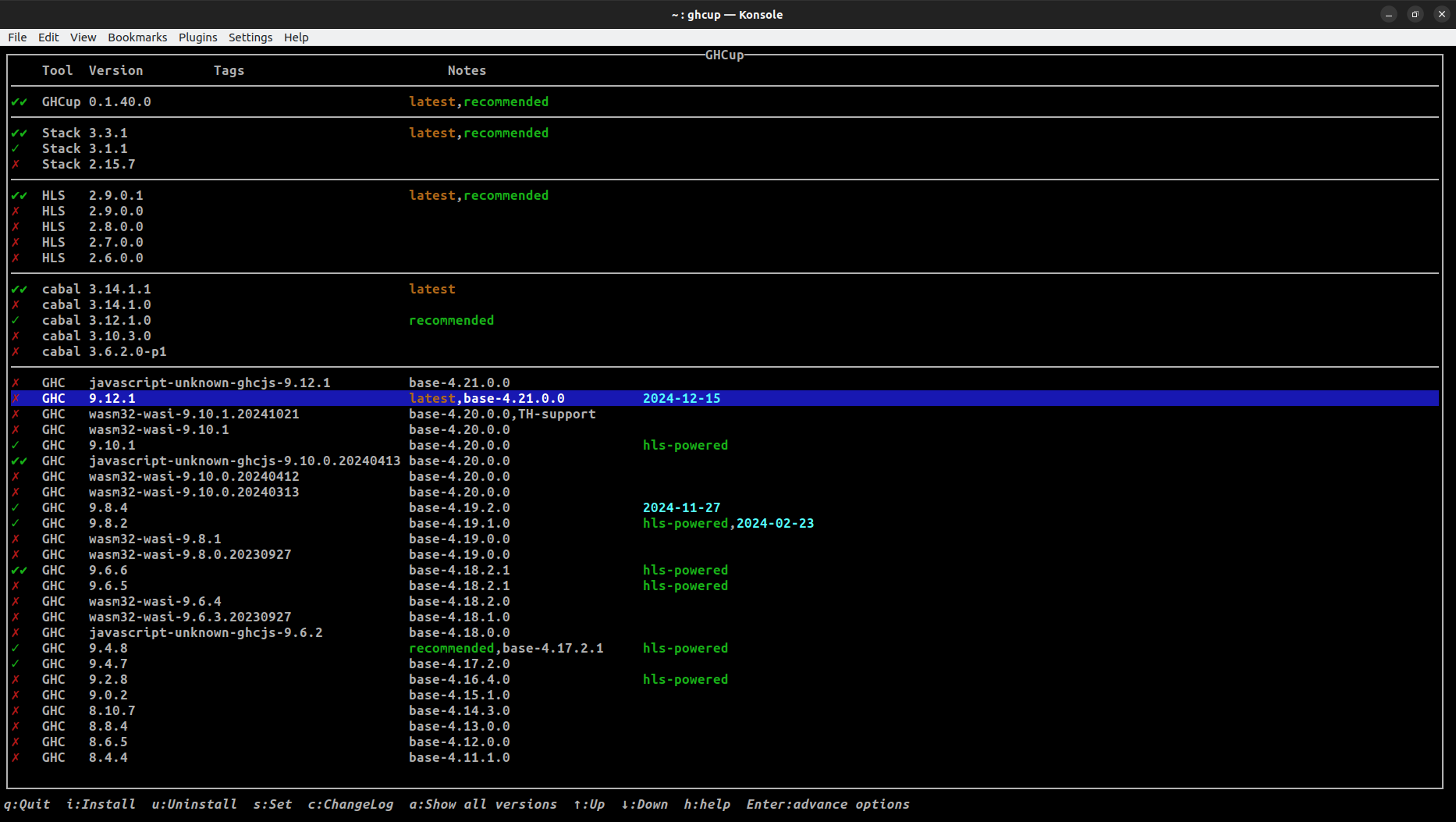Click the double checkmark next to HLS 2.9.0.1
Image resolution: width=1456 pixels, height=822 pixels.
(x=19, y=196)
